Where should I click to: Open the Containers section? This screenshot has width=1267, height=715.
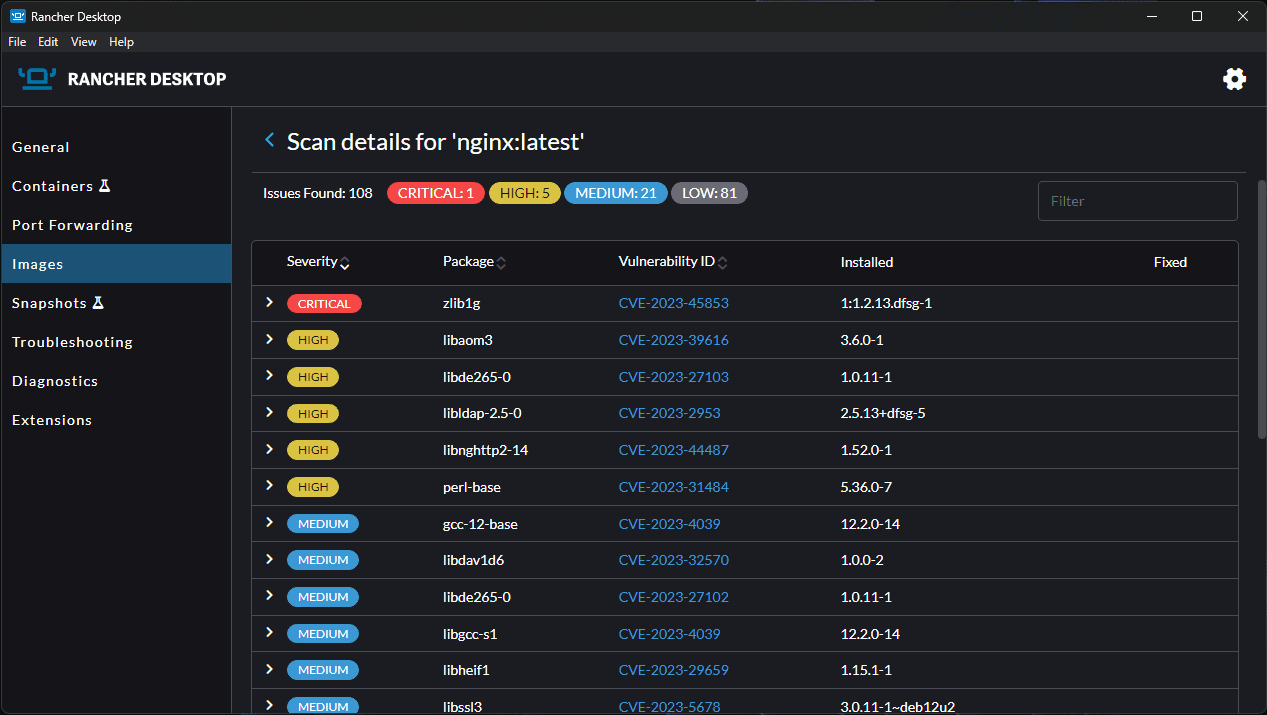click(116, 186)
